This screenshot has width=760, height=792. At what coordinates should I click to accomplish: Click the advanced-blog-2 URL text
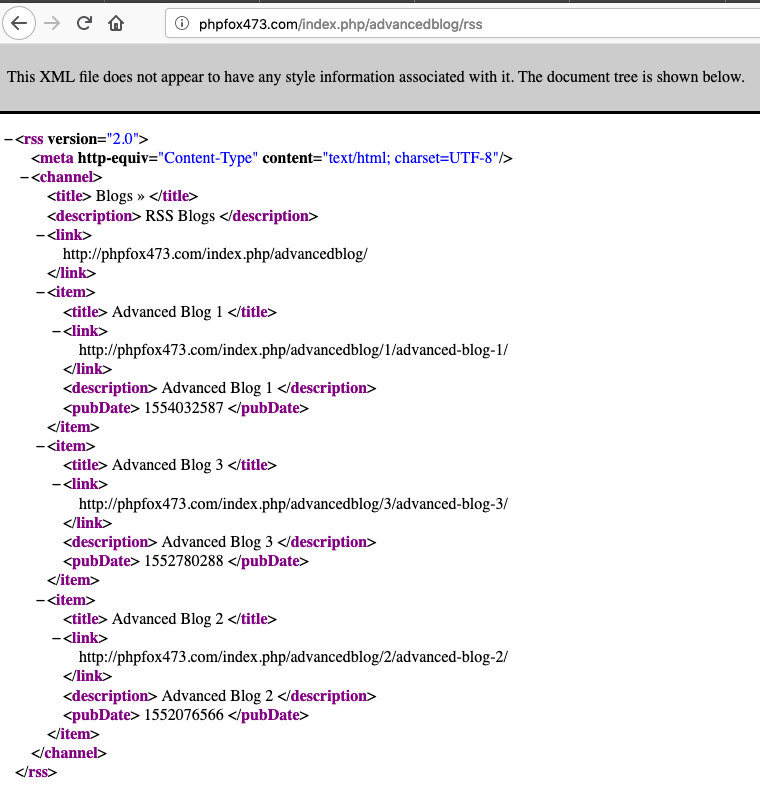293,658
